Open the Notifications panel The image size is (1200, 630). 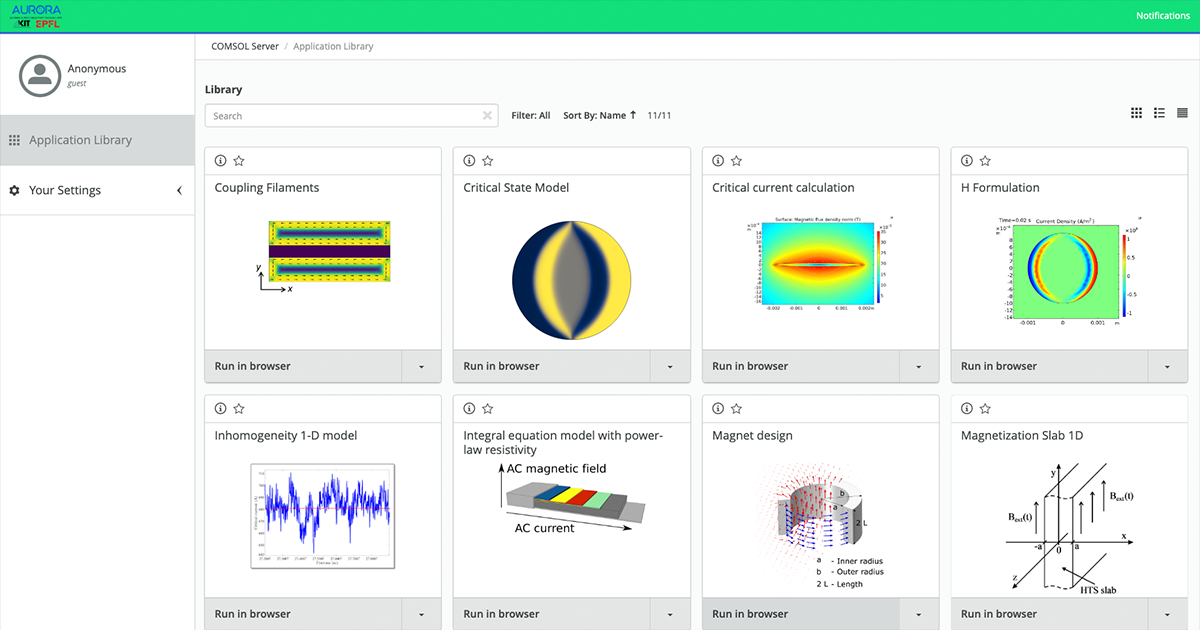point(1162,15)
